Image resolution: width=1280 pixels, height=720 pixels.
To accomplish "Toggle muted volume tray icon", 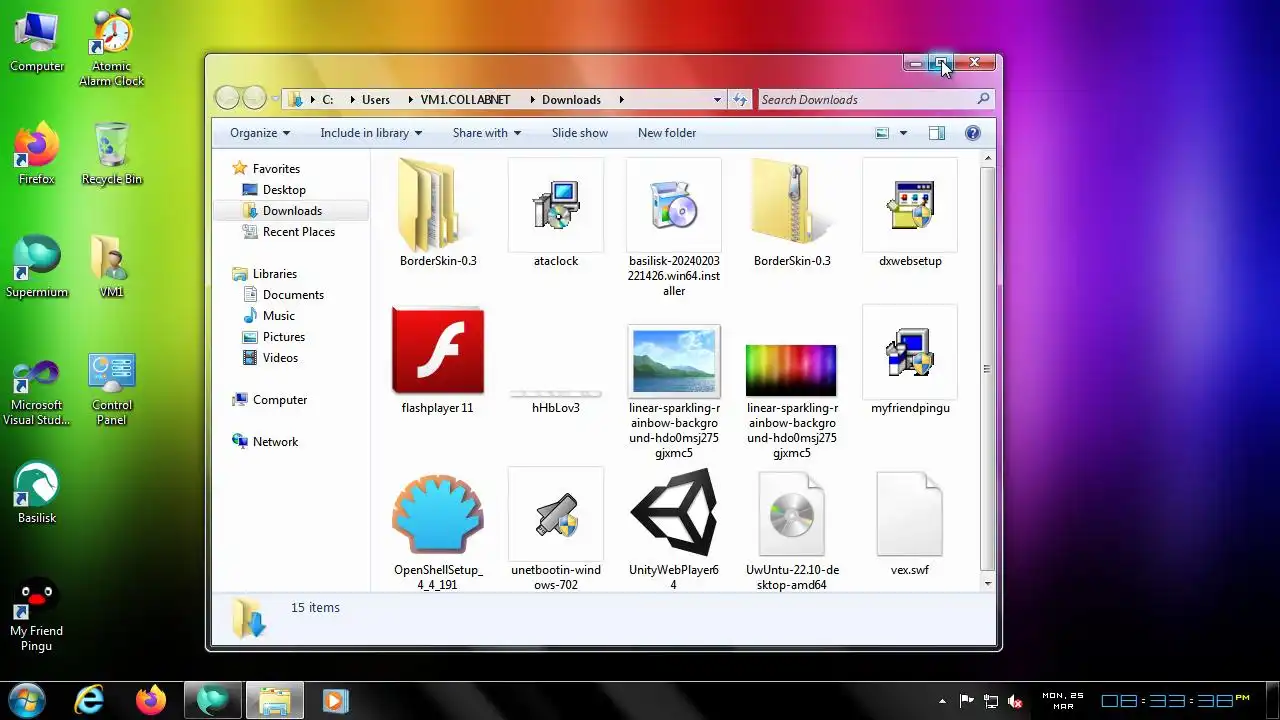I will coord(1015,701).
